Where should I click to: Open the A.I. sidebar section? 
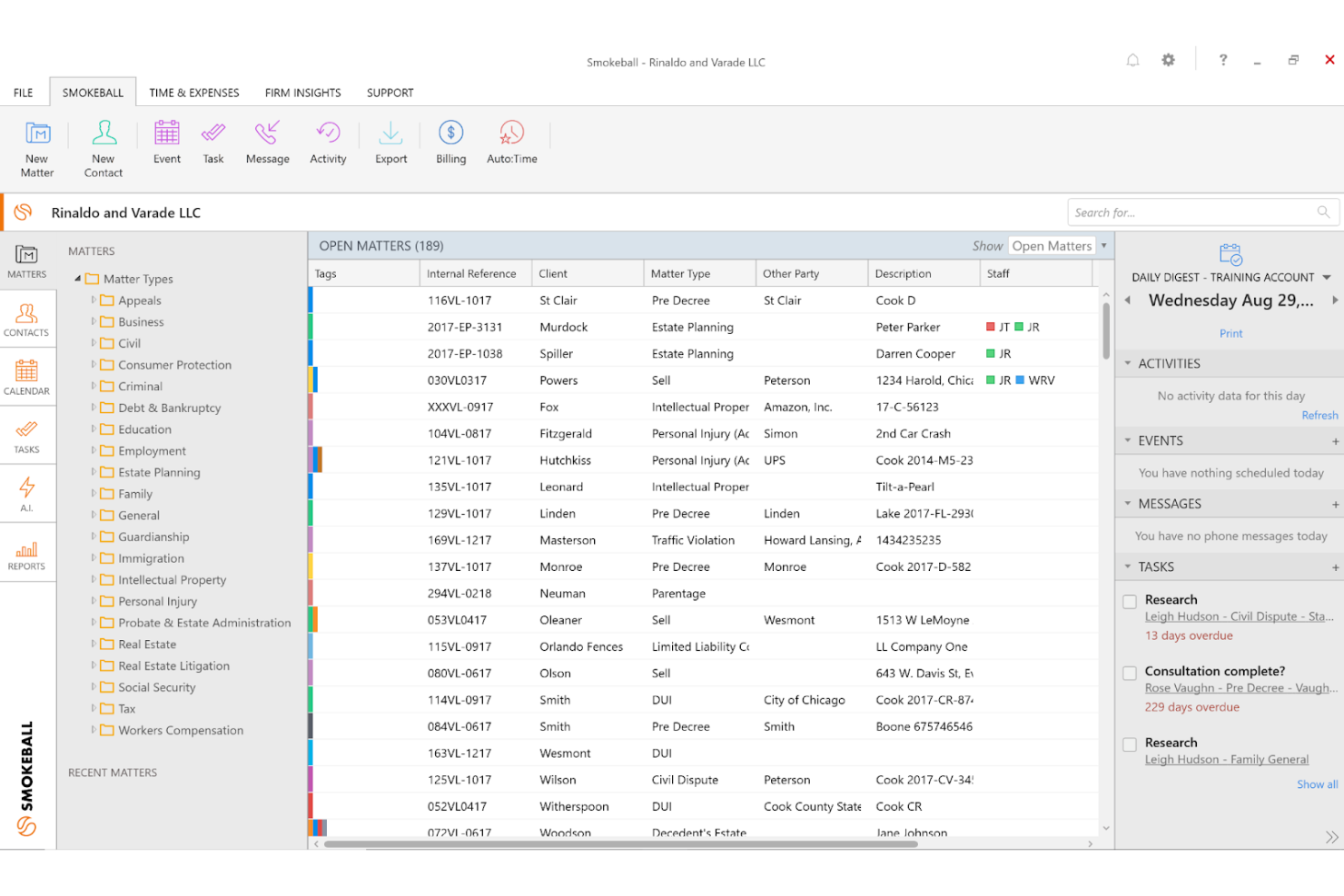click(27, 495)
